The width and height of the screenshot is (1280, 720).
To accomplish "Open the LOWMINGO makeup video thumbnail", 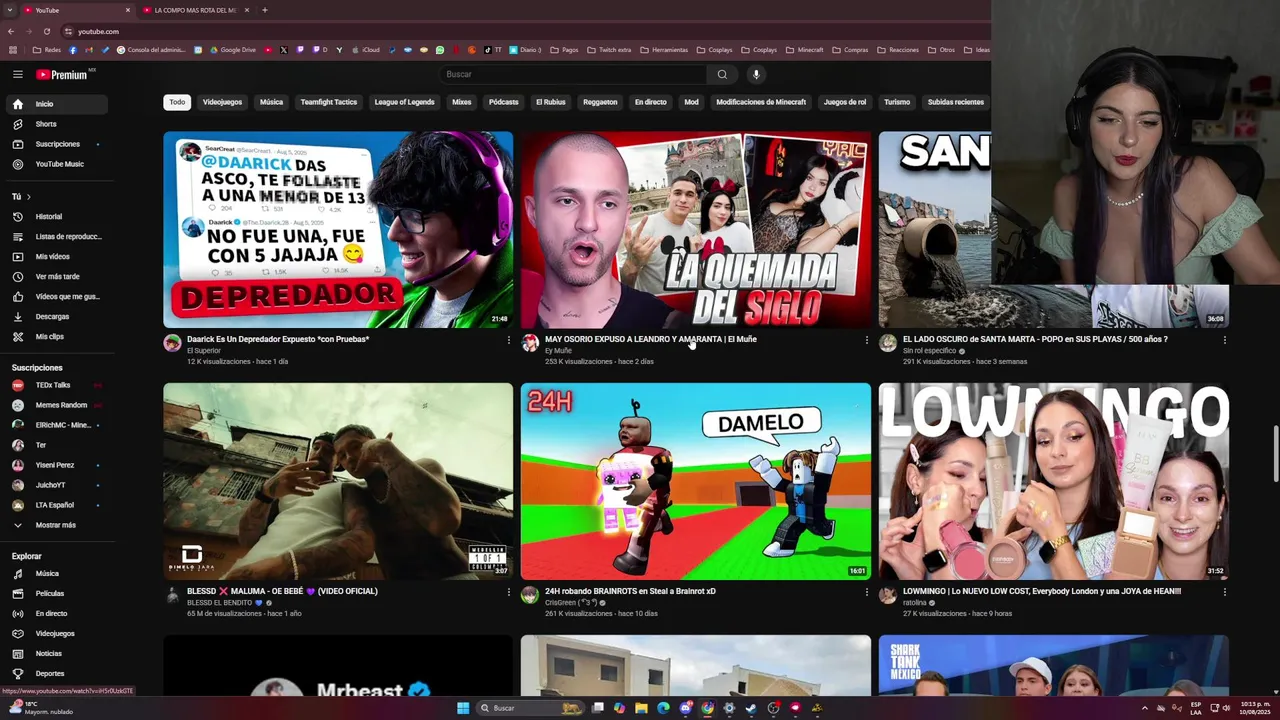I will [x=1054, y=481].
